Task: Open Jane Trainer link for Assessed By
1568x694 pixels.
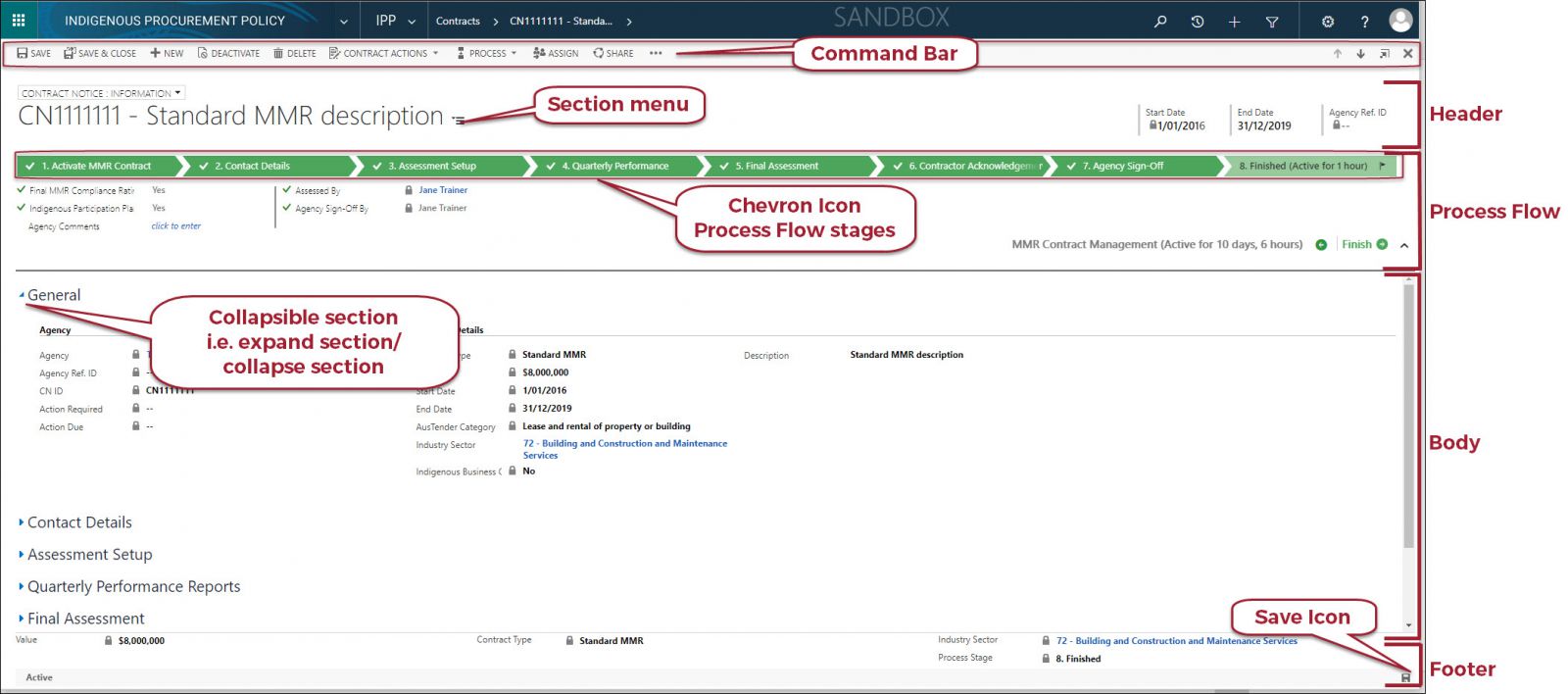Action: click(x=443, y=190)
